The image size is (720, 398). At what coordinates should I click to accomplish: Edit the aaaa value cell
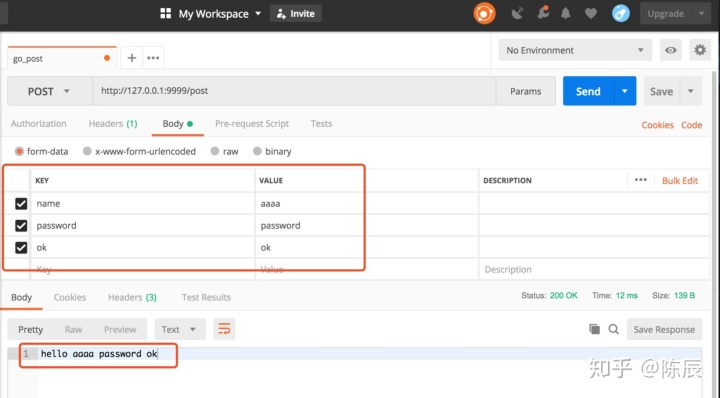tap(366, 203)
